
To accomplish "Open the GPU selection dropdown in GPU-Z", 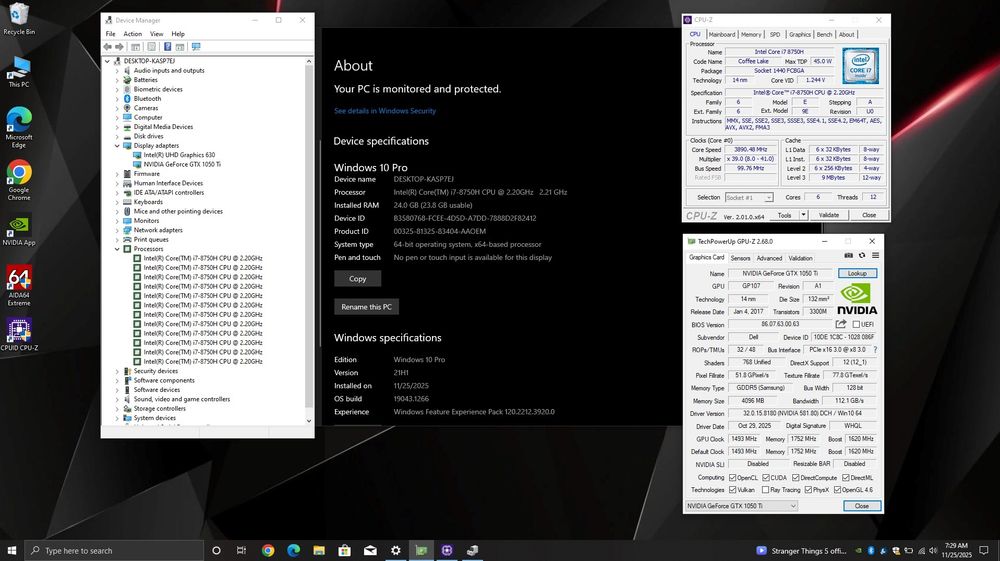I will (x=742, y=506).
